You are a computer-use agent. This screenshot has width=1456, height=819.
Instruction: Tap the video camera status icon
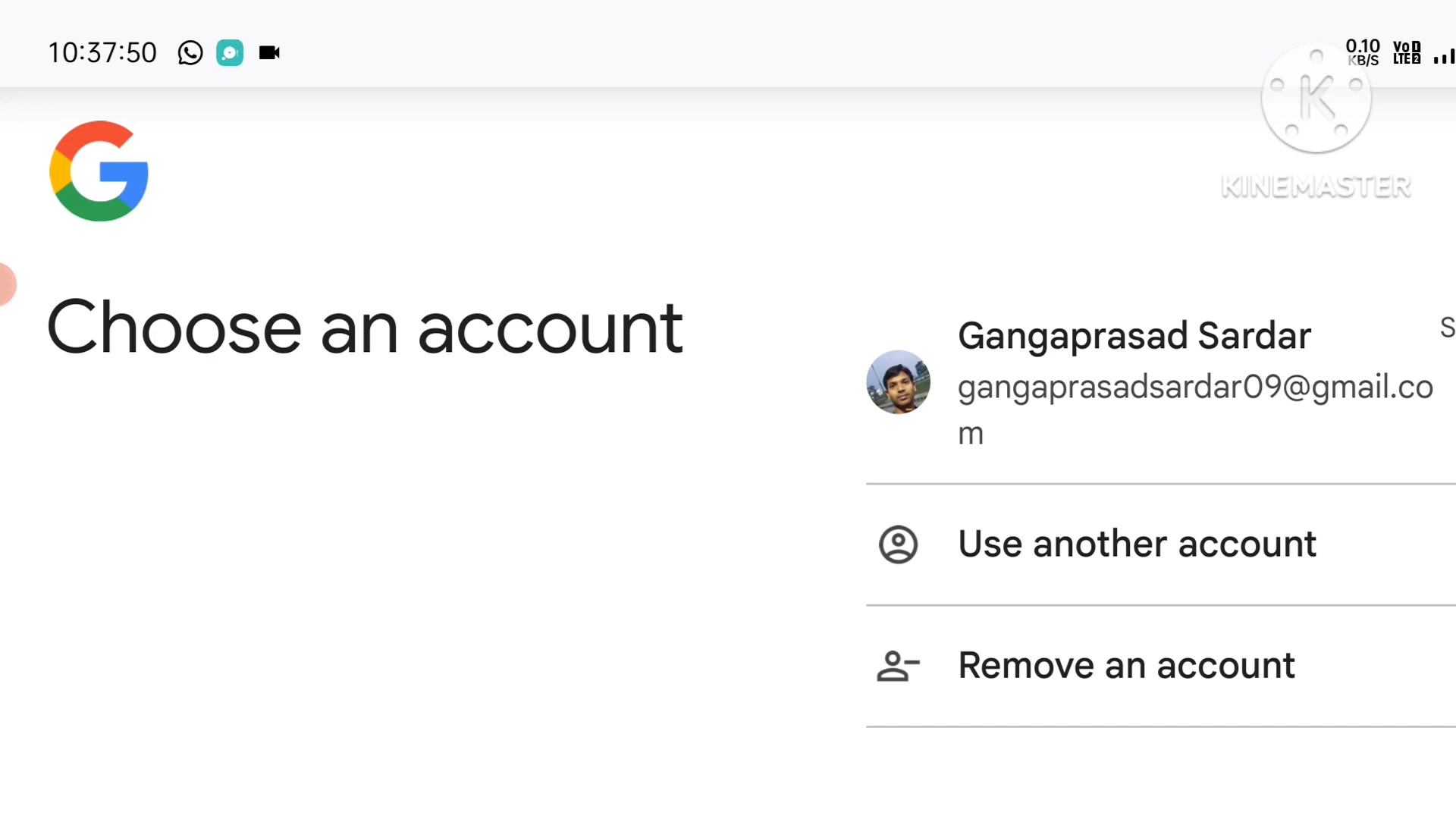coord(269,53)
